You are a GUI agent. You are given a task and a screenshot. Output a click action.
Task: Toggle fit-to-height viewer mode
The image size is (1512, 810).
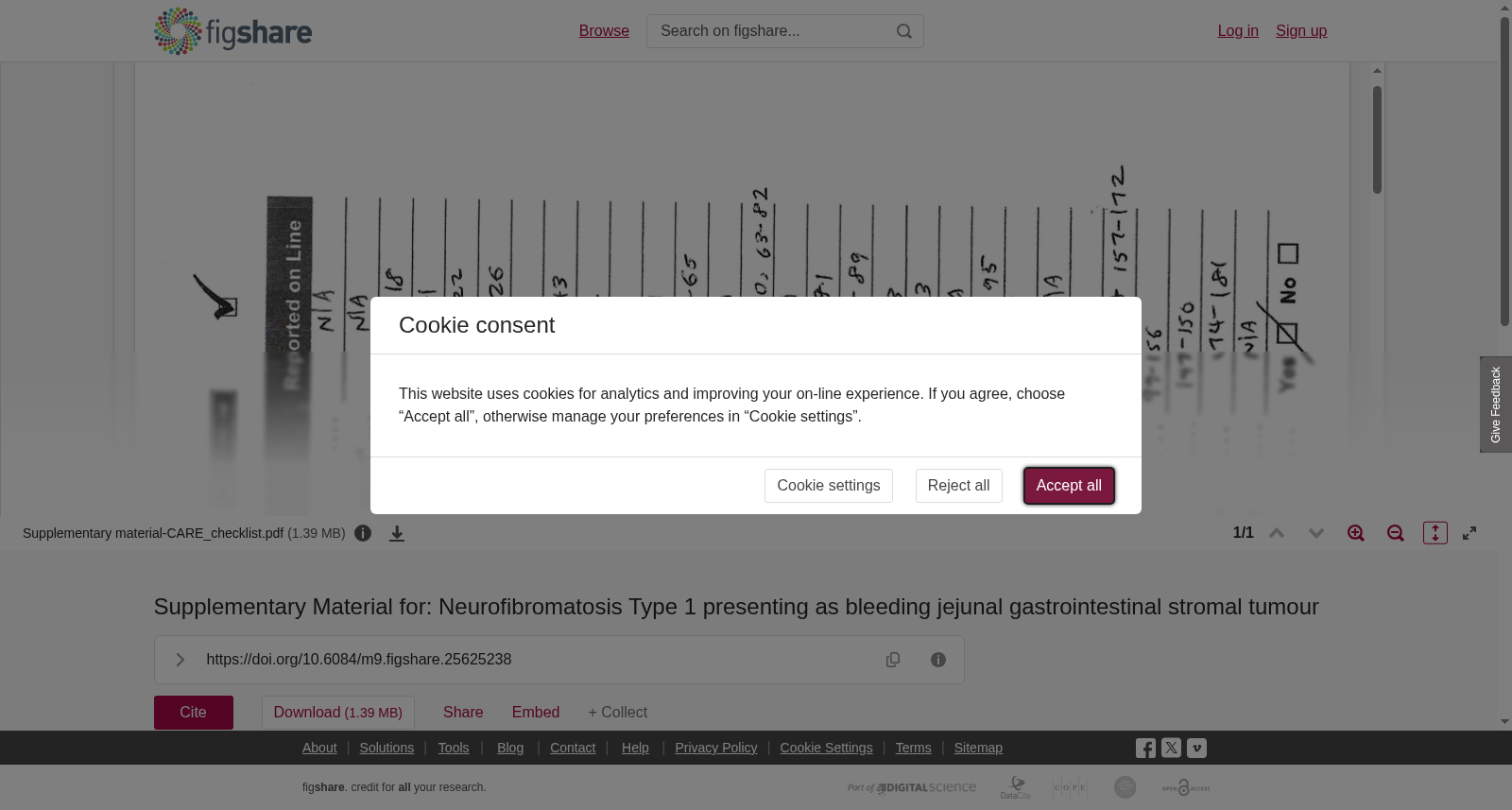click(x=1435, y=533)
